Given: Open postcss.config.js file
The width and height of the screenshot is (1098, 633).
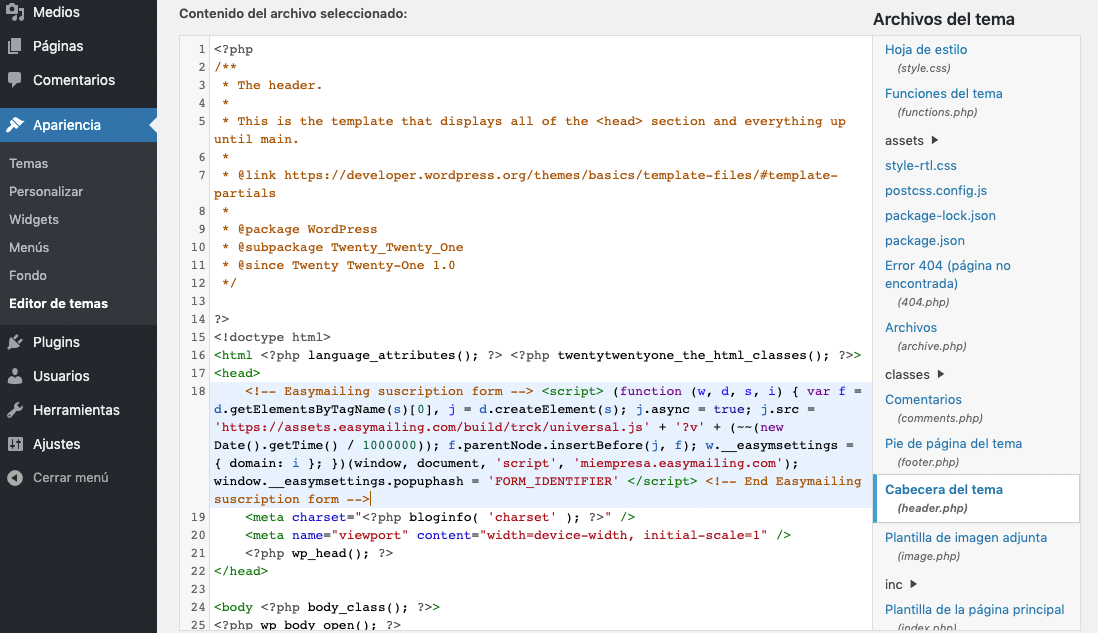Looking at the screenshot, I should 936,190.
